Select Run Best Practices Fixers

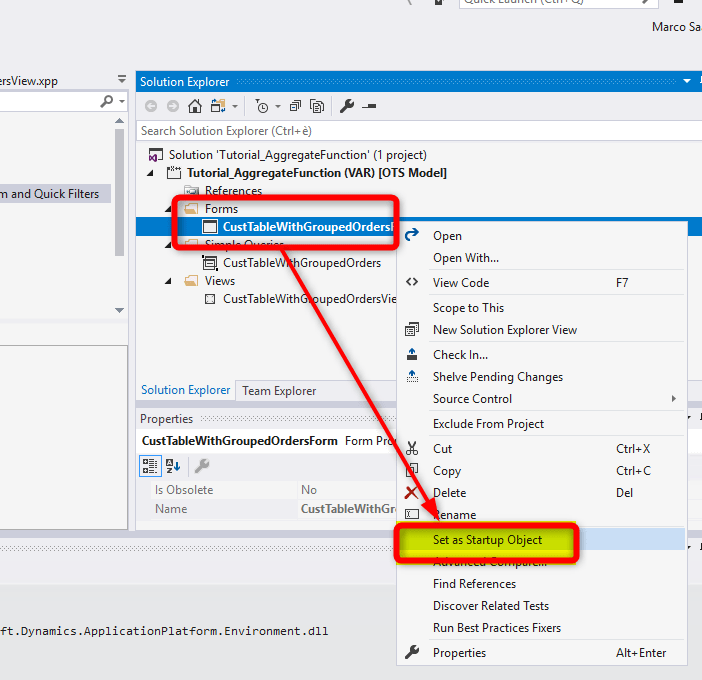click(496, 628)
